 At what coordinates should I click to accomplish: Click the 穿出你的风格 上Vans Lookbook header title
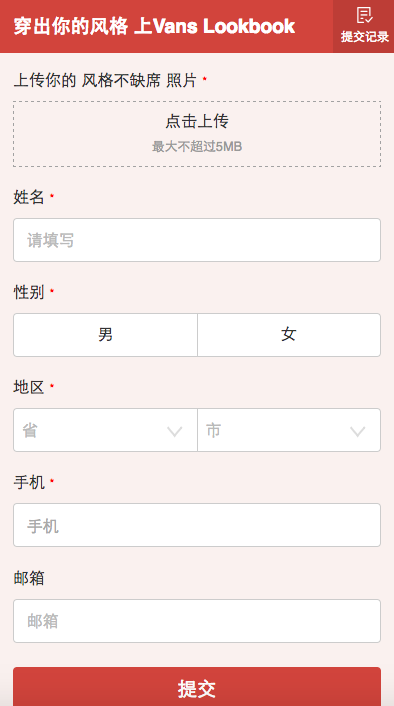coord(154,27)
